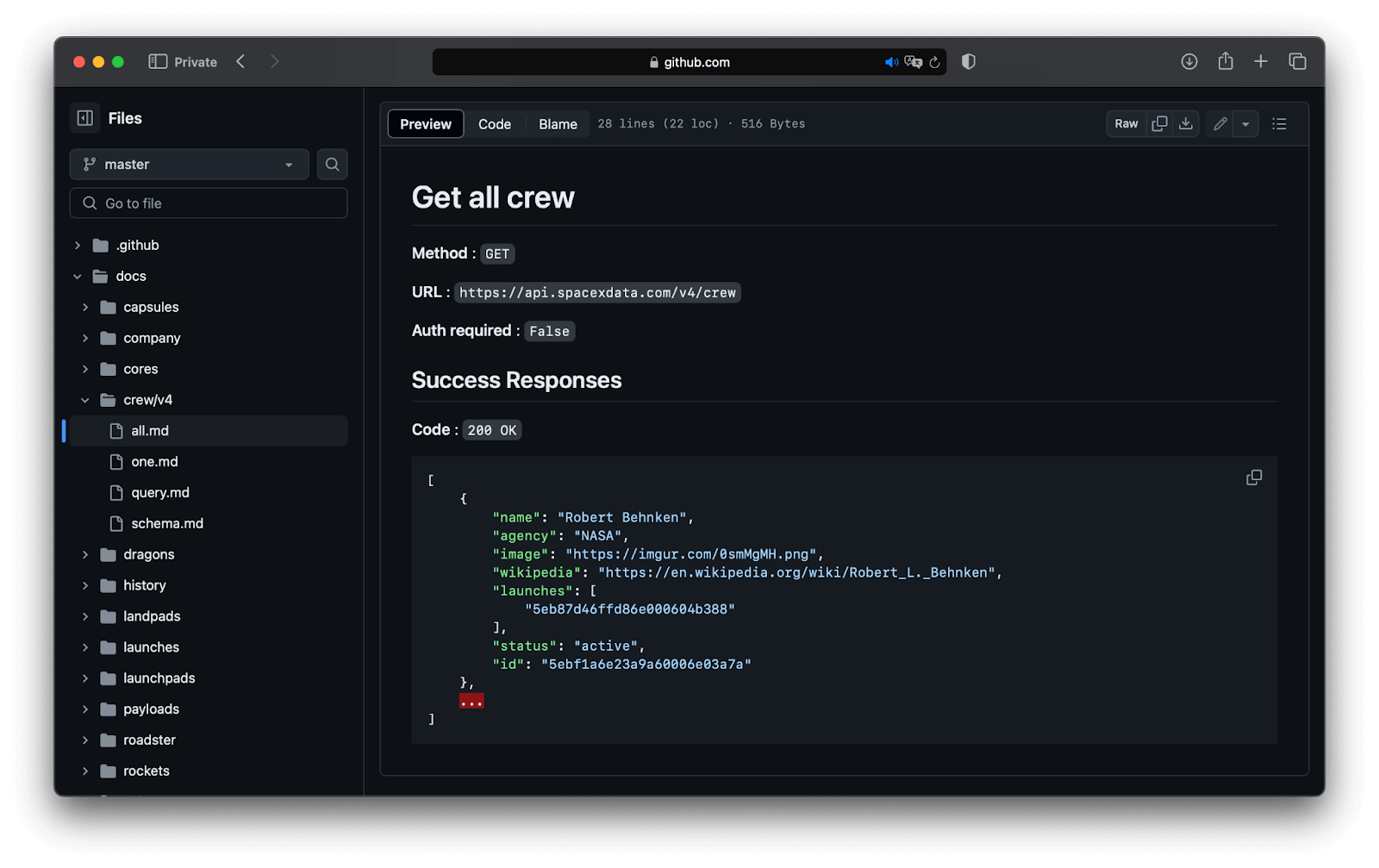Click the file search magnifier button
1379x868 pixels.
pos(332,165)
